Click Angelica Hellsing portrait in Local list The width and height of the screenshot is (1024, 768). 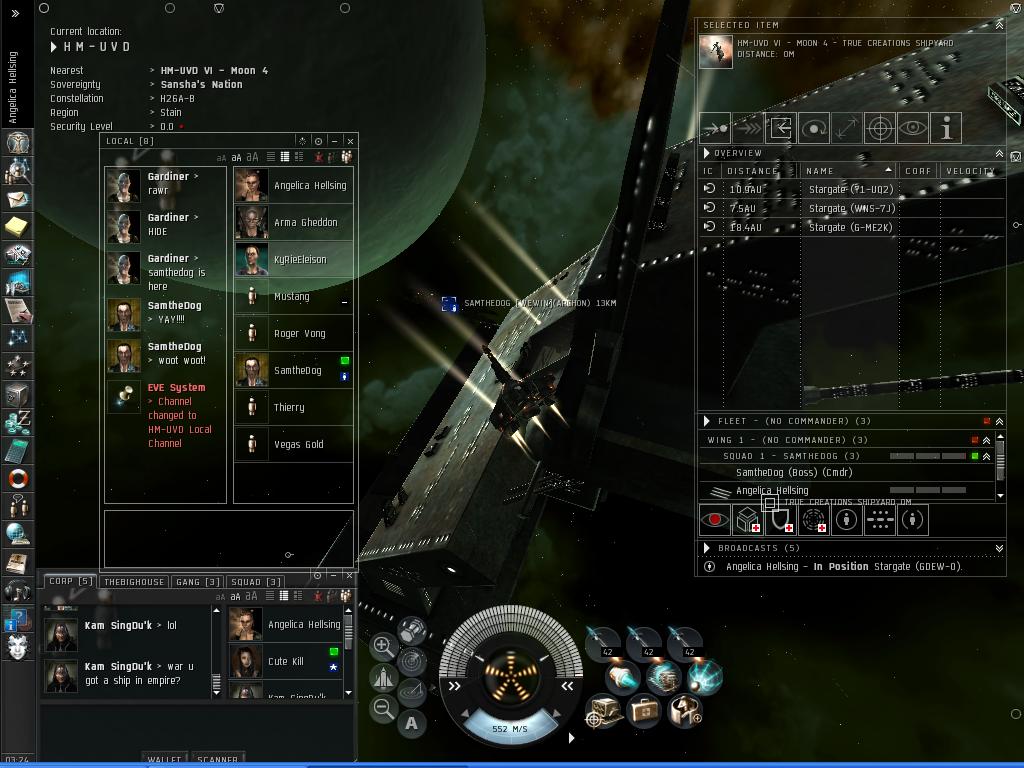(x=251, y=185)
